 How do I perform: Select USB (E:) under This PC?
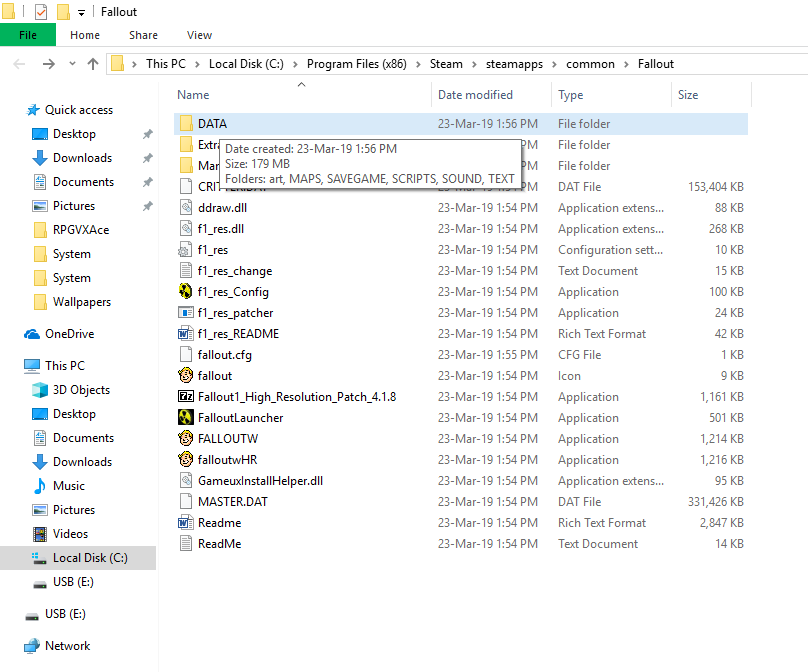coord(63,582)
